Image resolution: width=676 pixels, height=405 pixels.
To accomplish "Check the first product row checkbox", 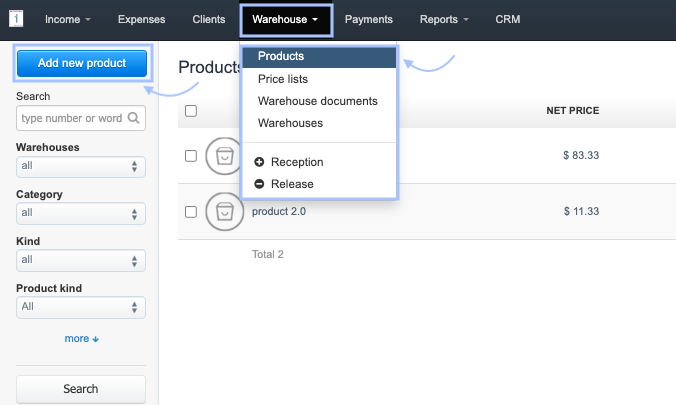I will pyautogui.click(x=191, y=155).
